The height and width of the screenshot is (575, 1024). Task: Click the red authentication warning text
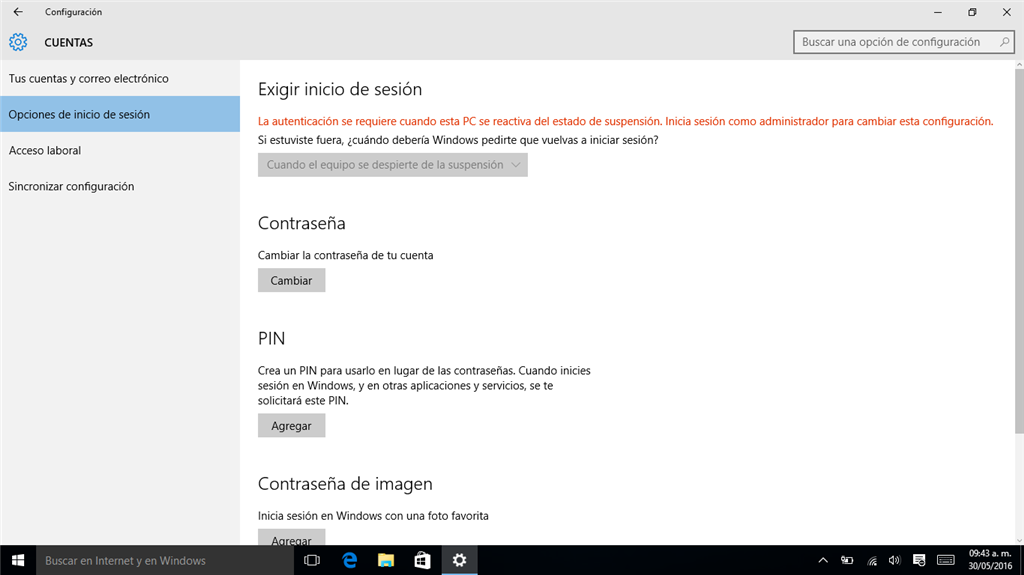626,122
